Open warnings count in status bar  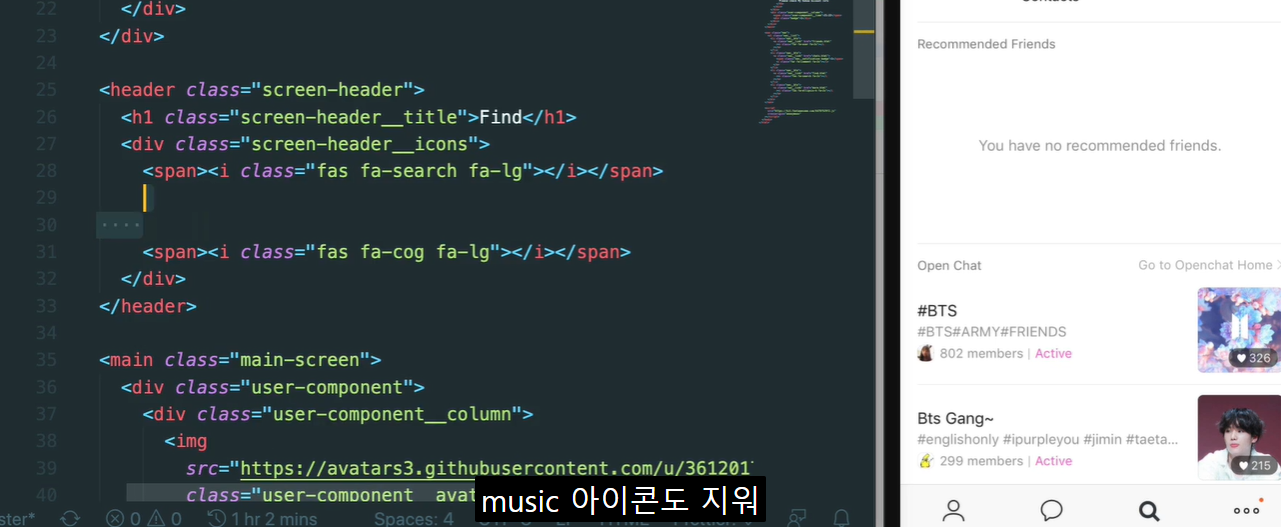(x=166, y=518)
